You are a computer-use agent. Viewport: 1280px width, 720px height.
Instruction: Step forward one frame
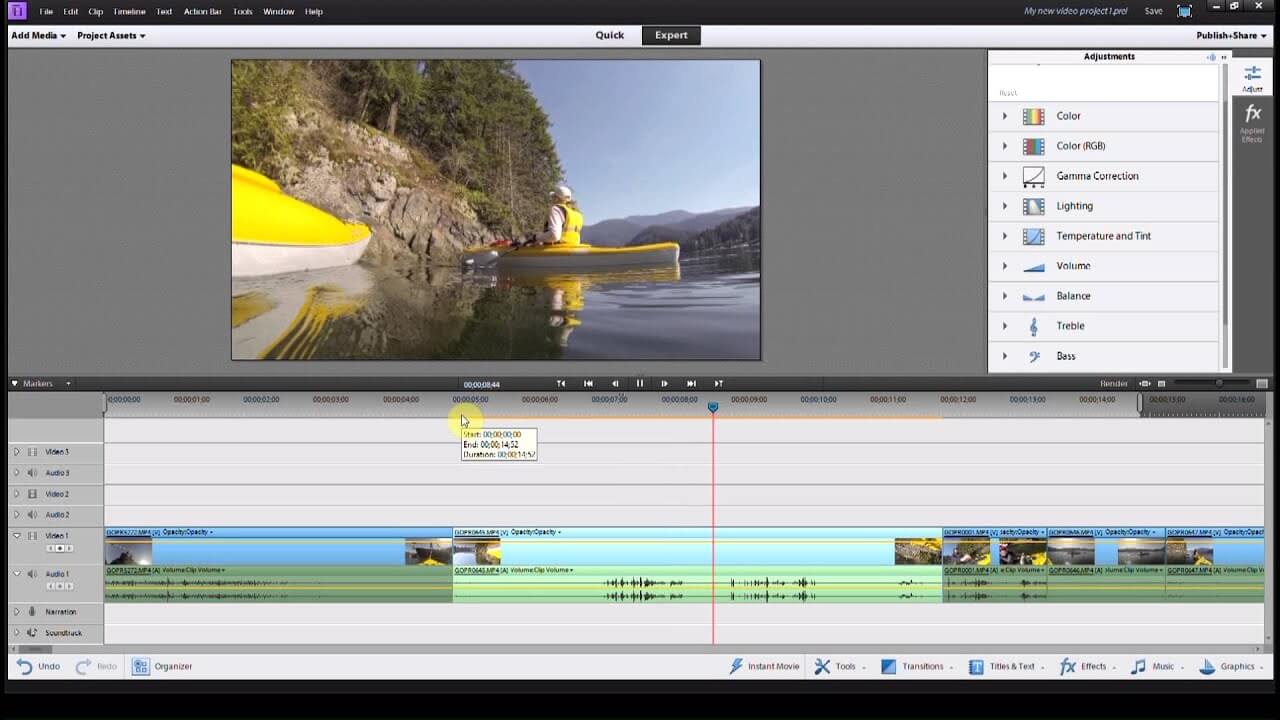(664, 384)
